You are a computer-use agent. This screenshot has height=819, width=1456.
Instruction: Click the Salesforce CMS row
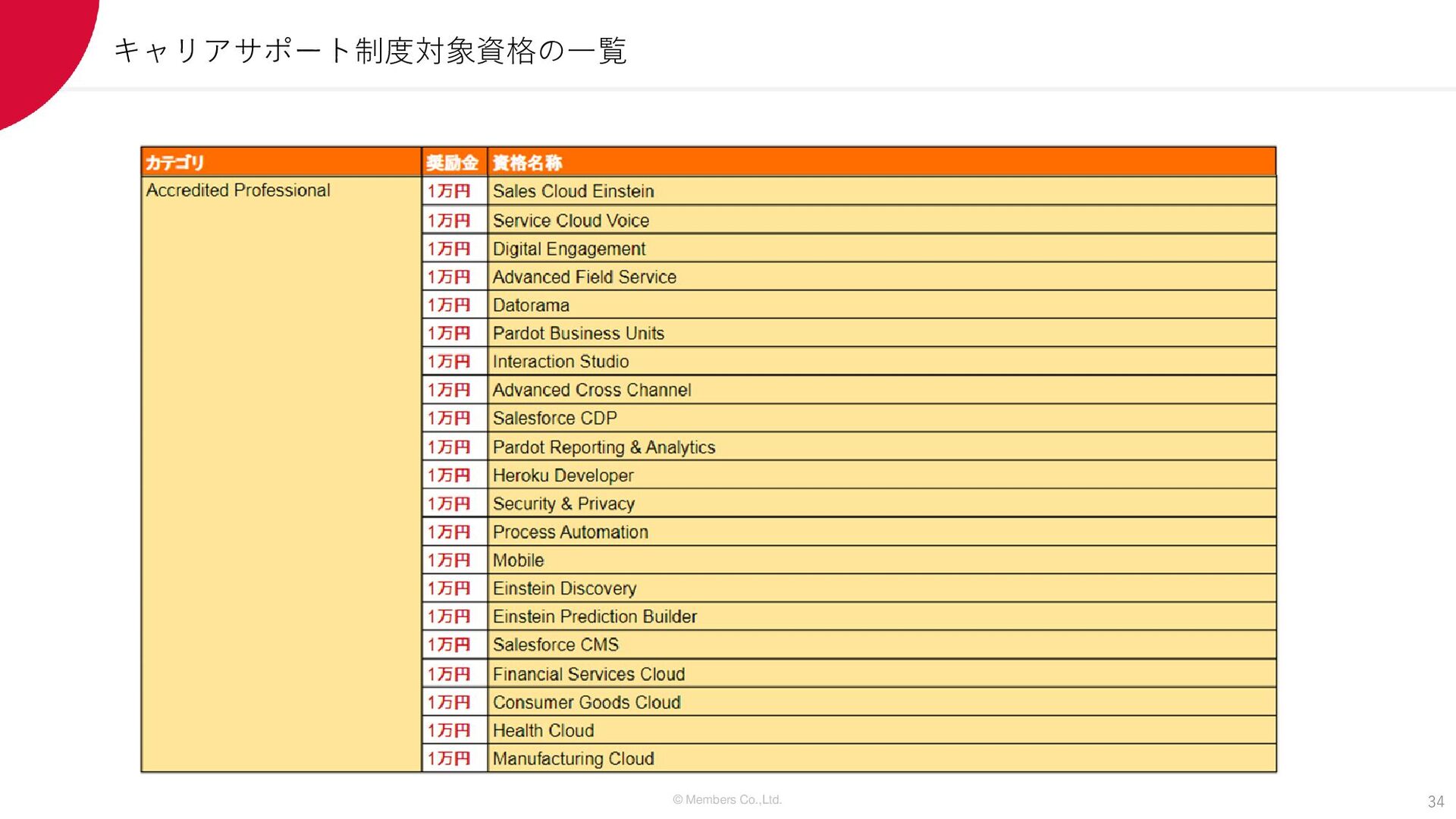(882, 645)
